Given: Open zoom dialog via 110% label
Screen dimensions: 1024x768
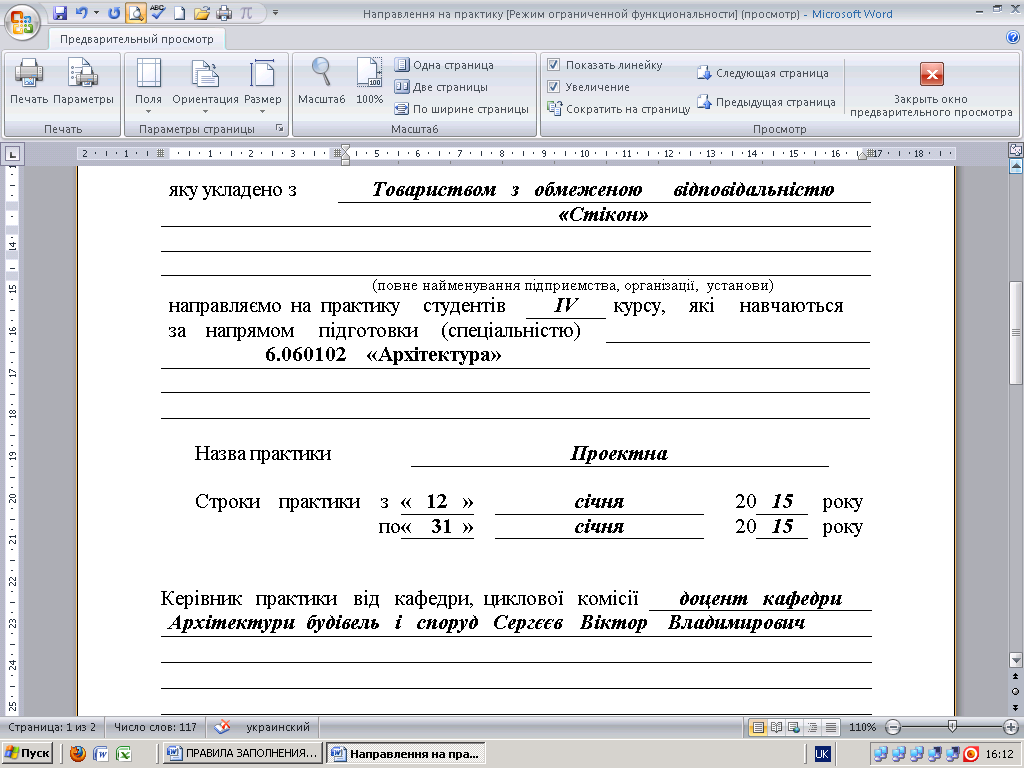Looking at the screenshot, I should coord(862,727).
